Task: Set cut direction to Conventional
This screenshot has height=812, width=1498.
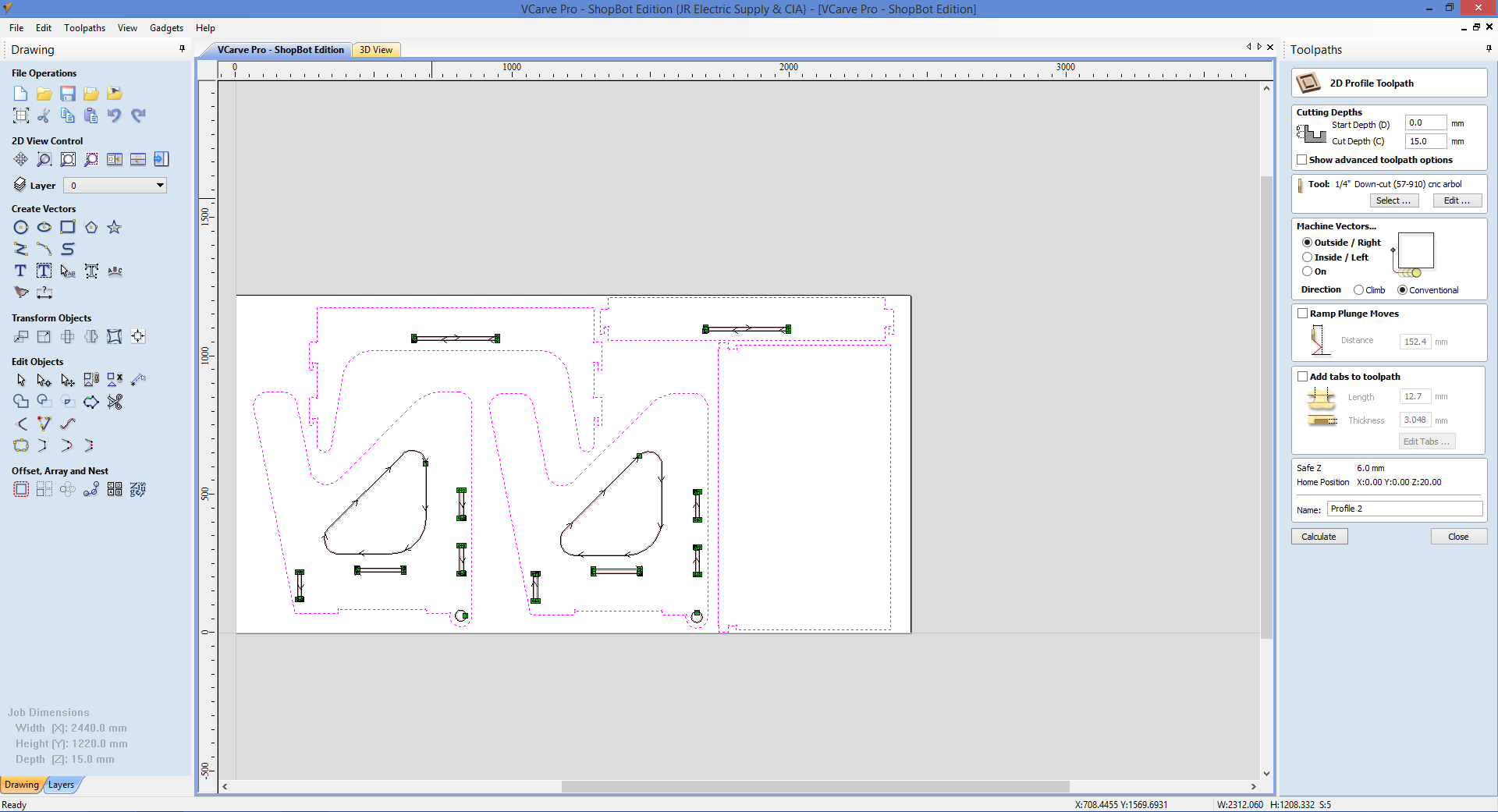Action: [1402, 290]
